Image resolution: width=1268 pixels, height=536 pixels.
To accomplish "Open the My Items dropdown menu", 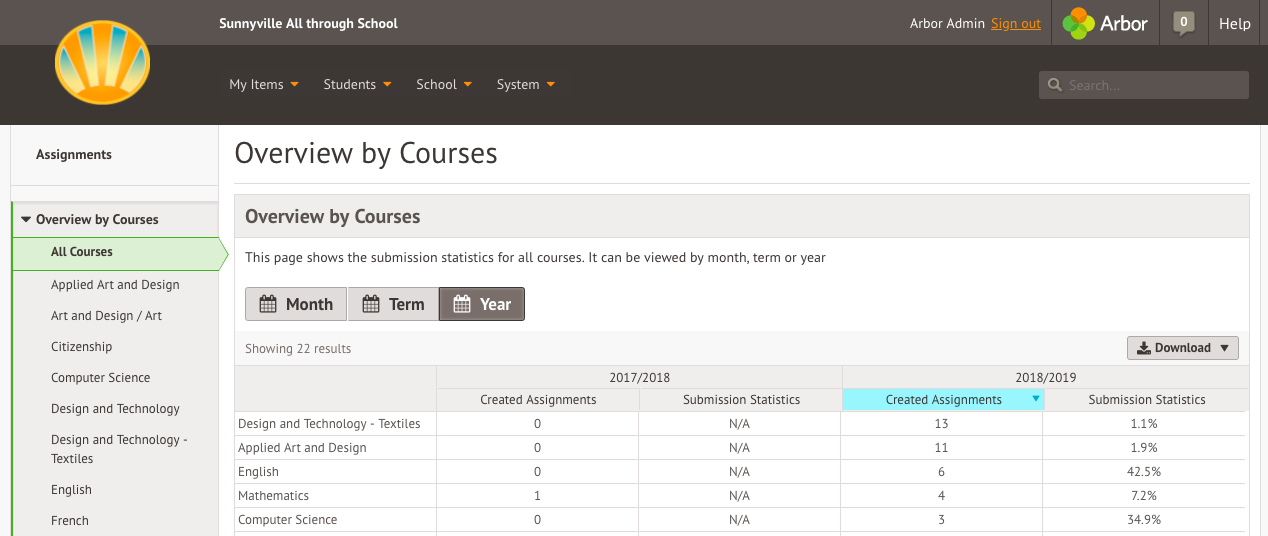I will pos(264,85).
